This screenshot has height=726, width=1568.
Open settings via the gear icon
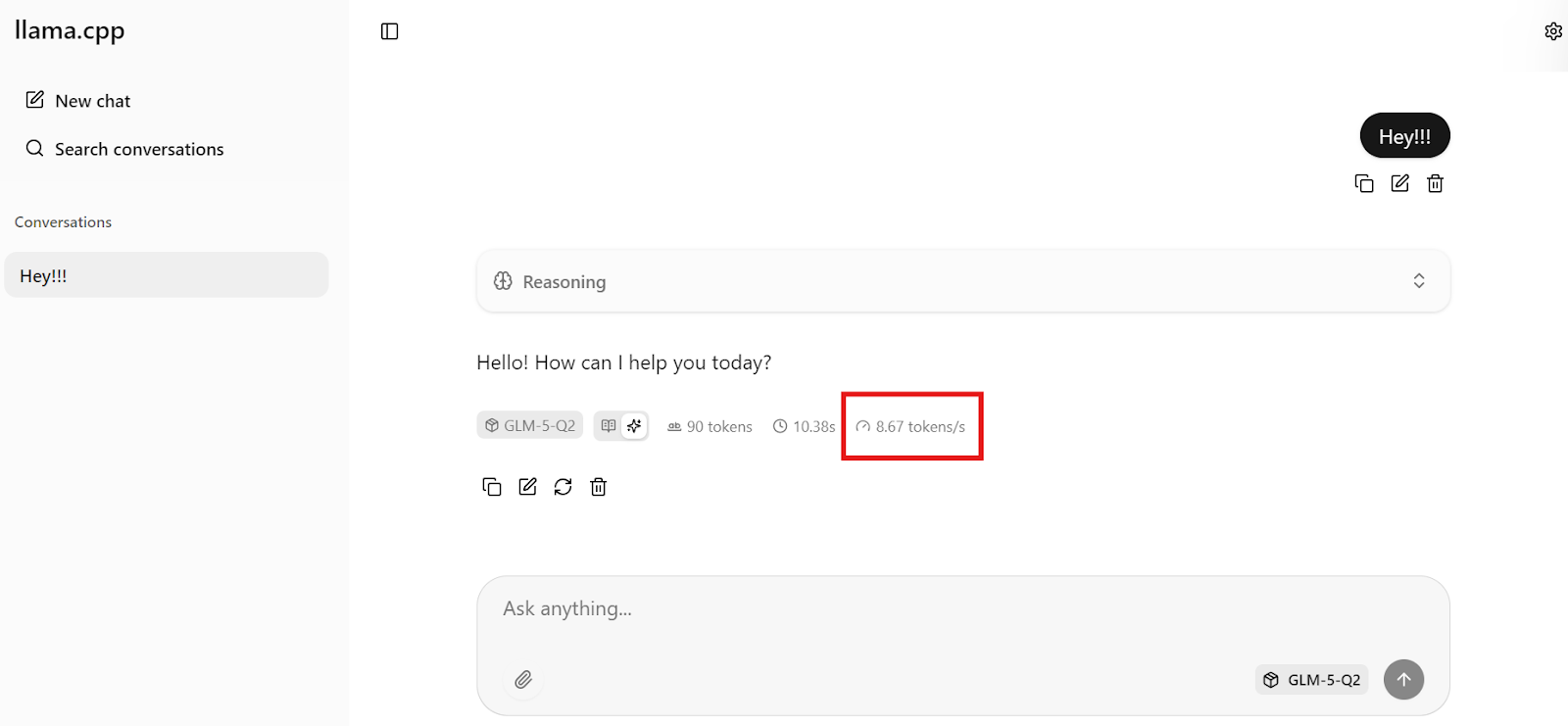(1553, 31)
